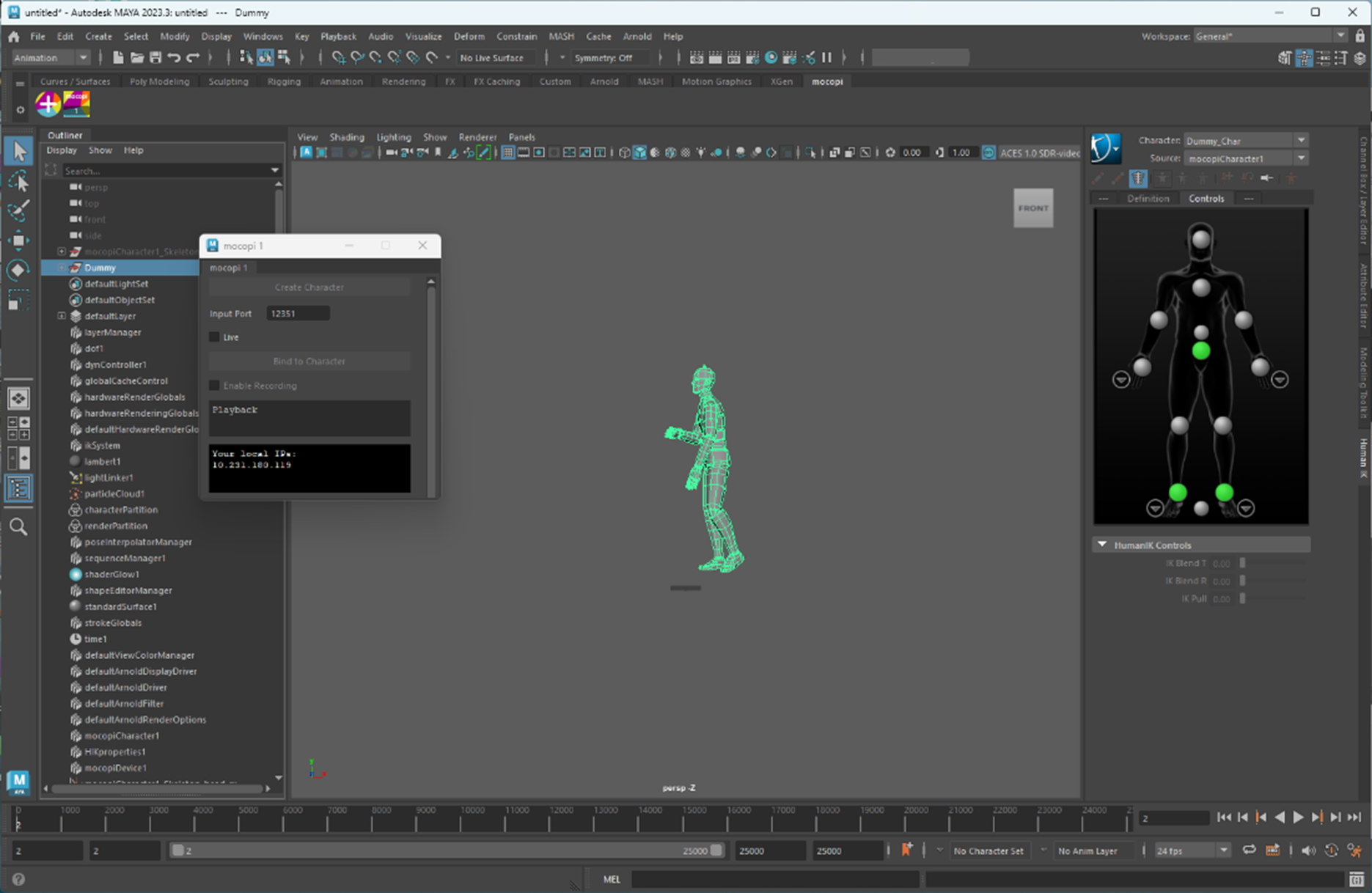This screenshot has width=1372, height=893.
Task: Click the undo icon in status line
Action: click(174, 58)
